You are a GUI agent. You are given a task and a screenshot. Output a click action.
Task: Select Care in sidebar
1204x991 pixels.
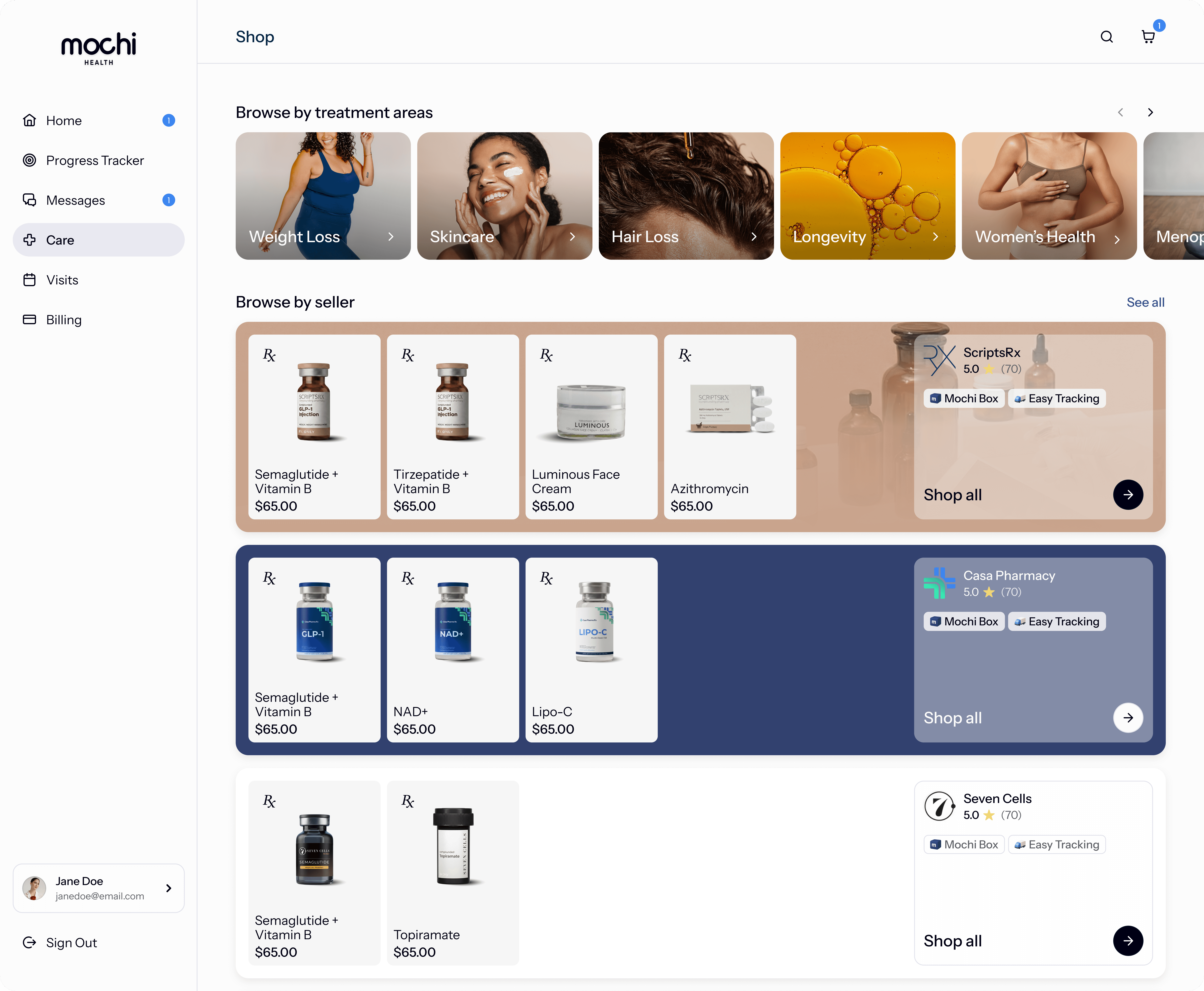pyautogui.click(x=99, y=240)
